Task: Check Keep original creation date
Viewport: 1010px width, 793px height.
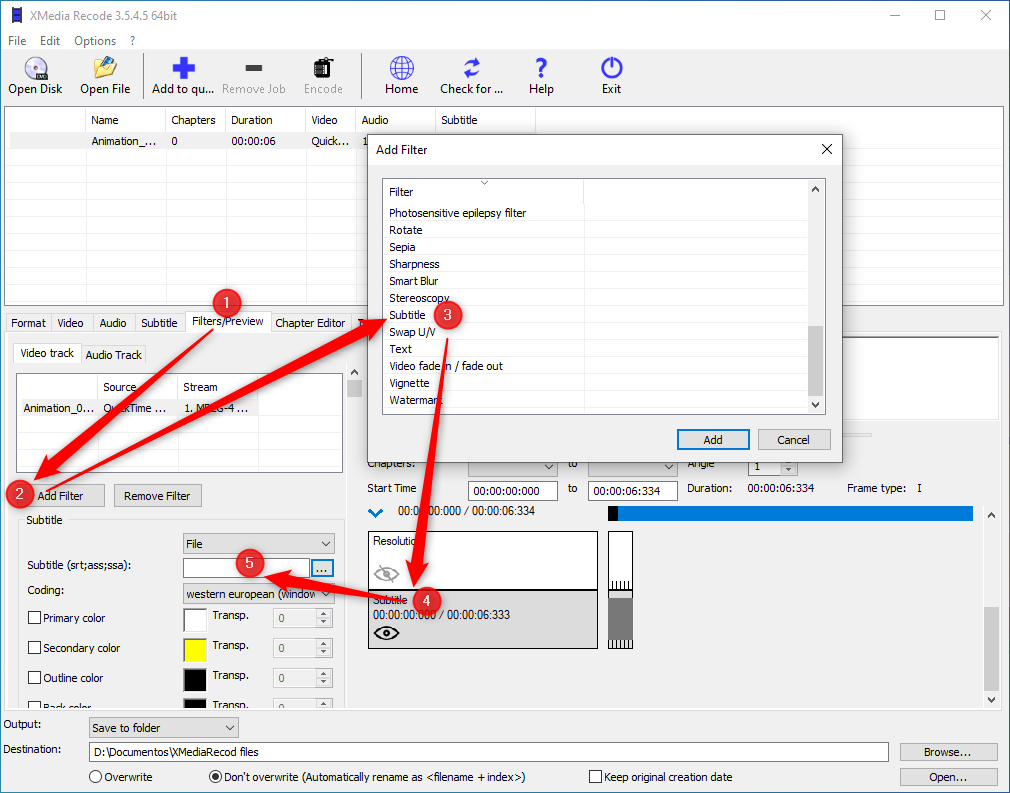Action: coord(596,777)
